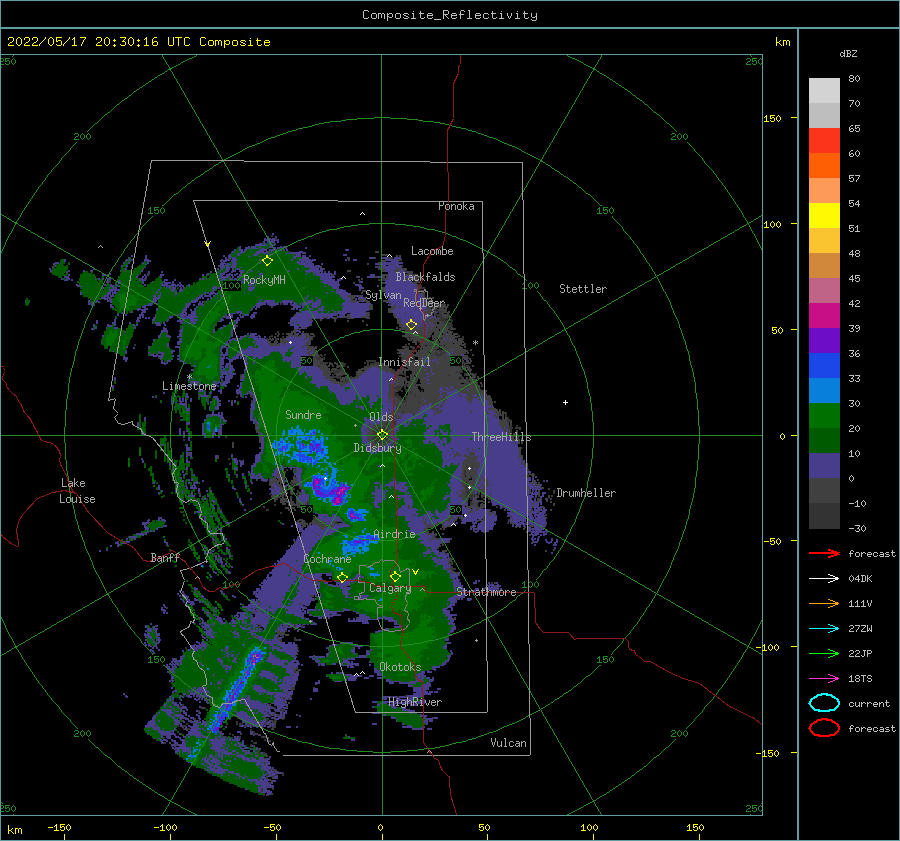The image size is (900, 841).
Task: Click the magenta 39-42 dBZ legend swatch
Action: tap(824, 315)
